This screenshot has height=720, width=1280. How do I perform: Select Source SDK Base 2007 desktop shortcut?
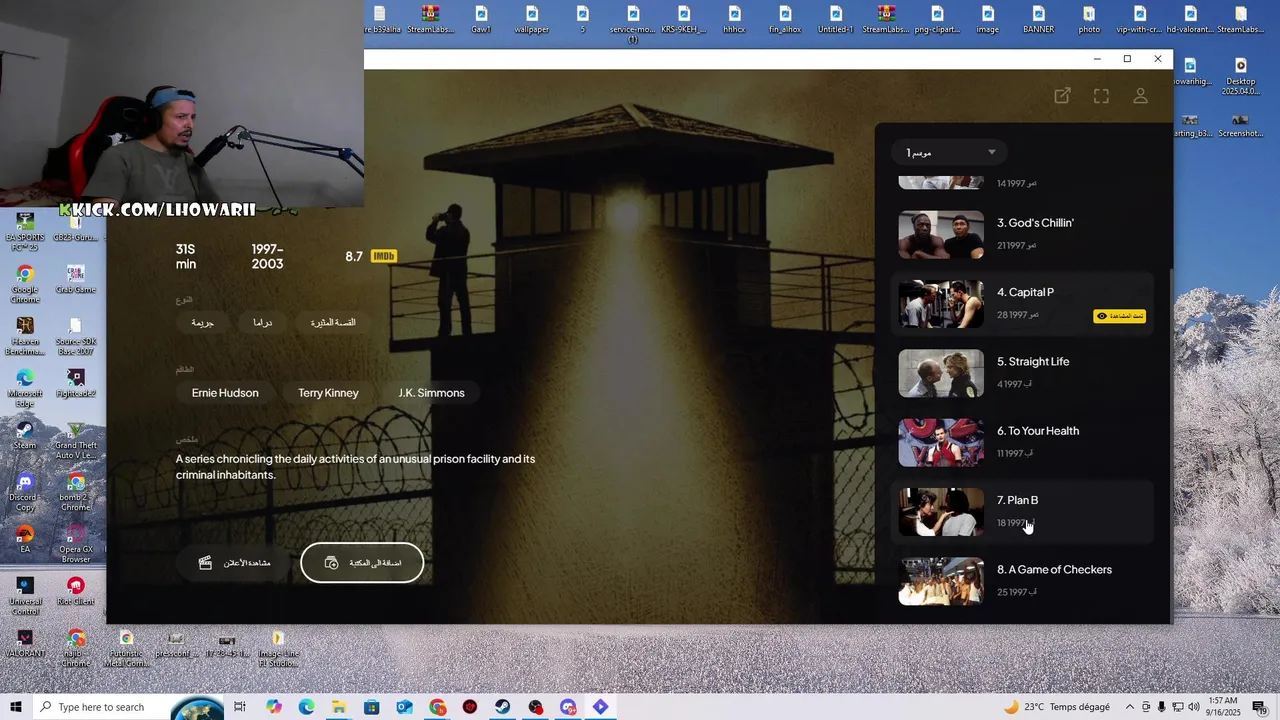click(76, 336)
